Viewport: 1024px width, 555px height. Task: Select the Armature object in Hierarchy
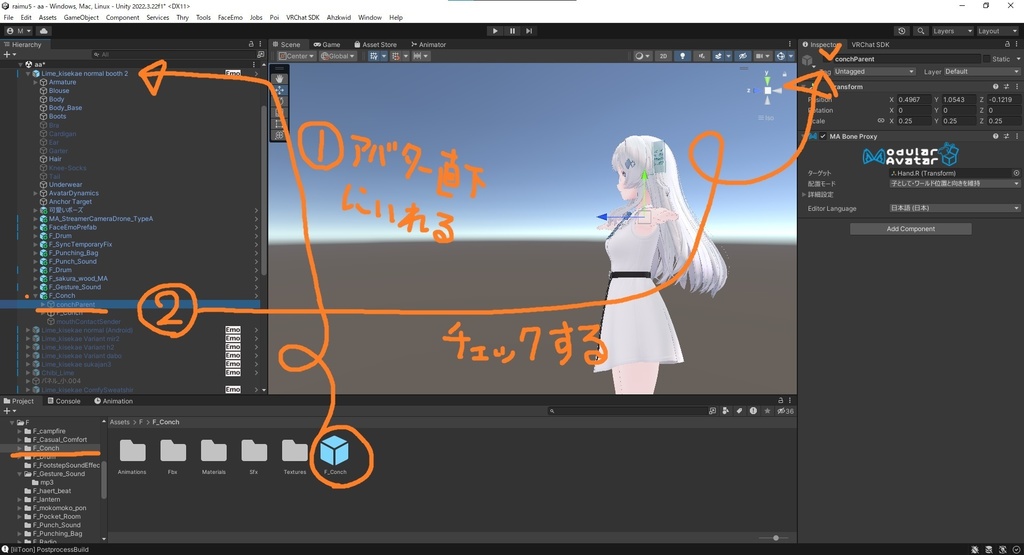(62, 82)
